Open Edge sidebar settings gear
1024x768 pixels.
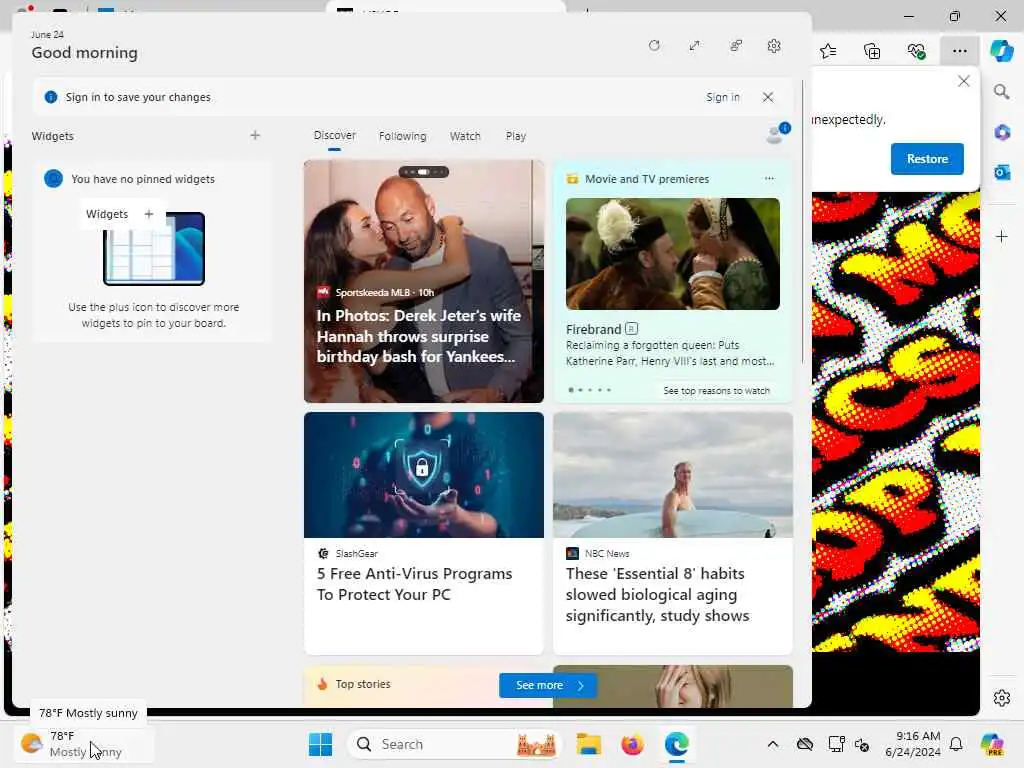[1002, 698]
